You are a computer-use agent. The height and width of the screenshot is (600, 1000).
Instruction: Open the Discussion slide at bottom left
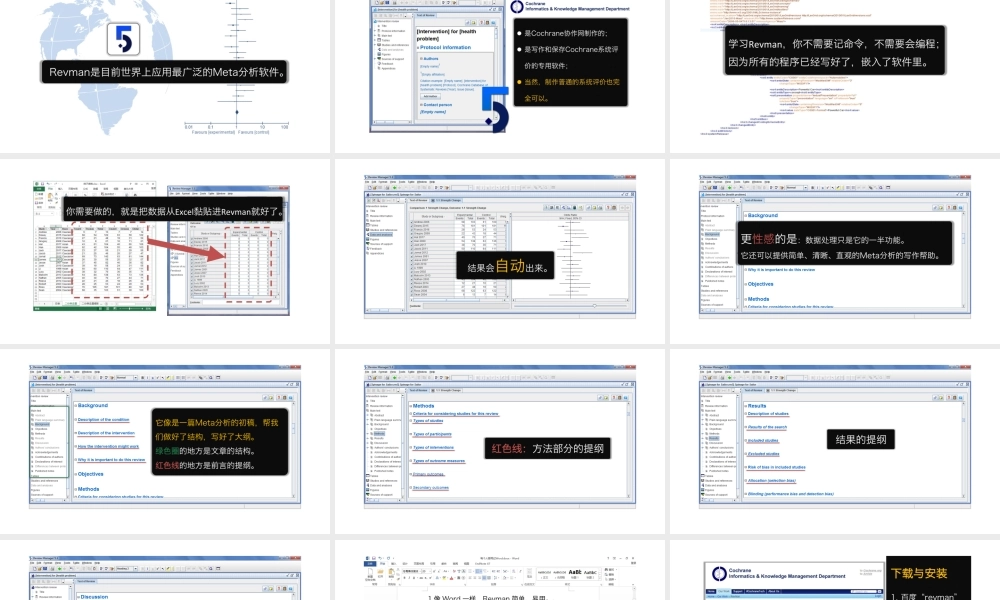[165, 580]
